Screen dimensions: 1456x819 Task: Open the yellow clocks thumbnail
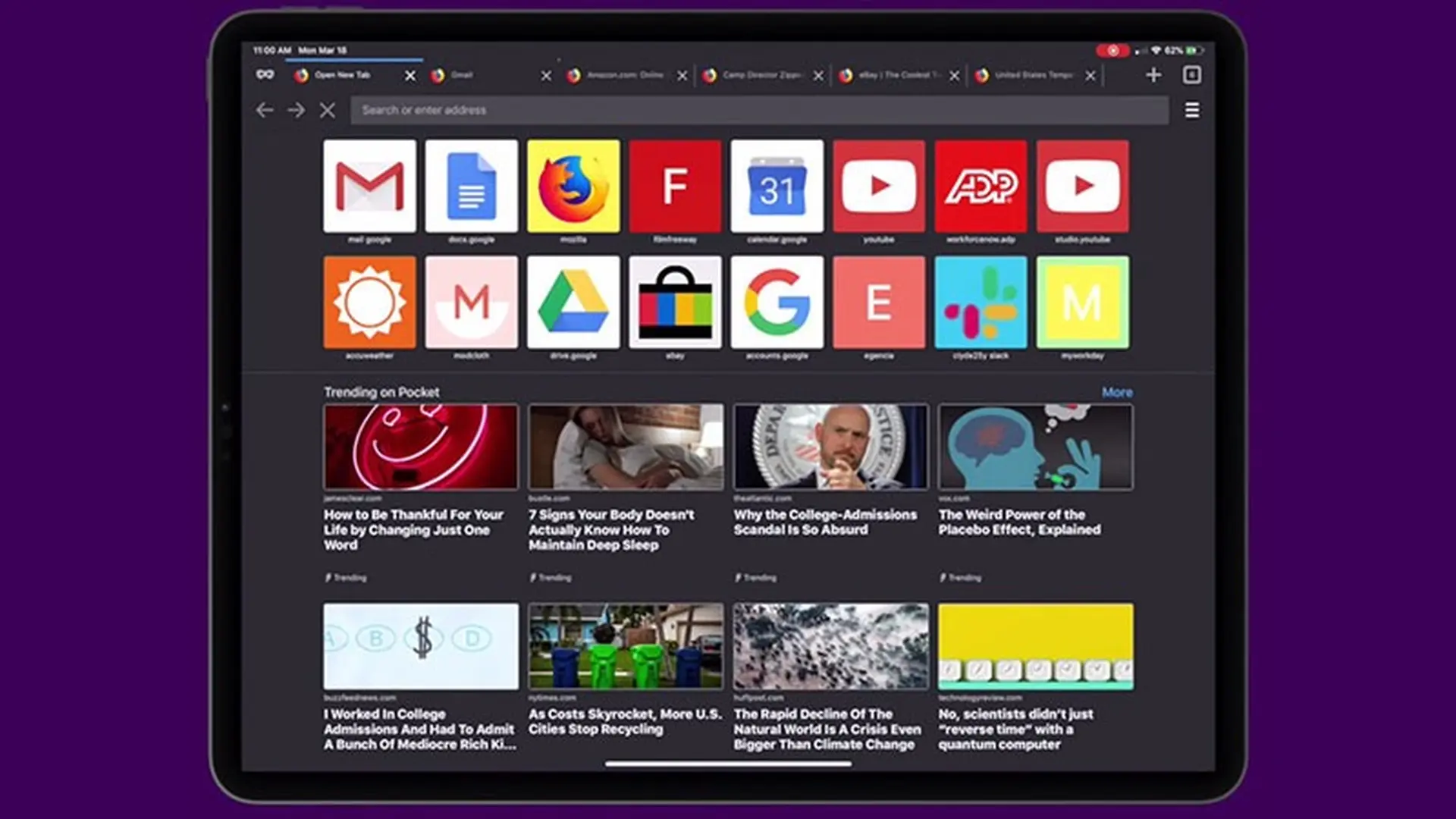[x=1036, y=646]
